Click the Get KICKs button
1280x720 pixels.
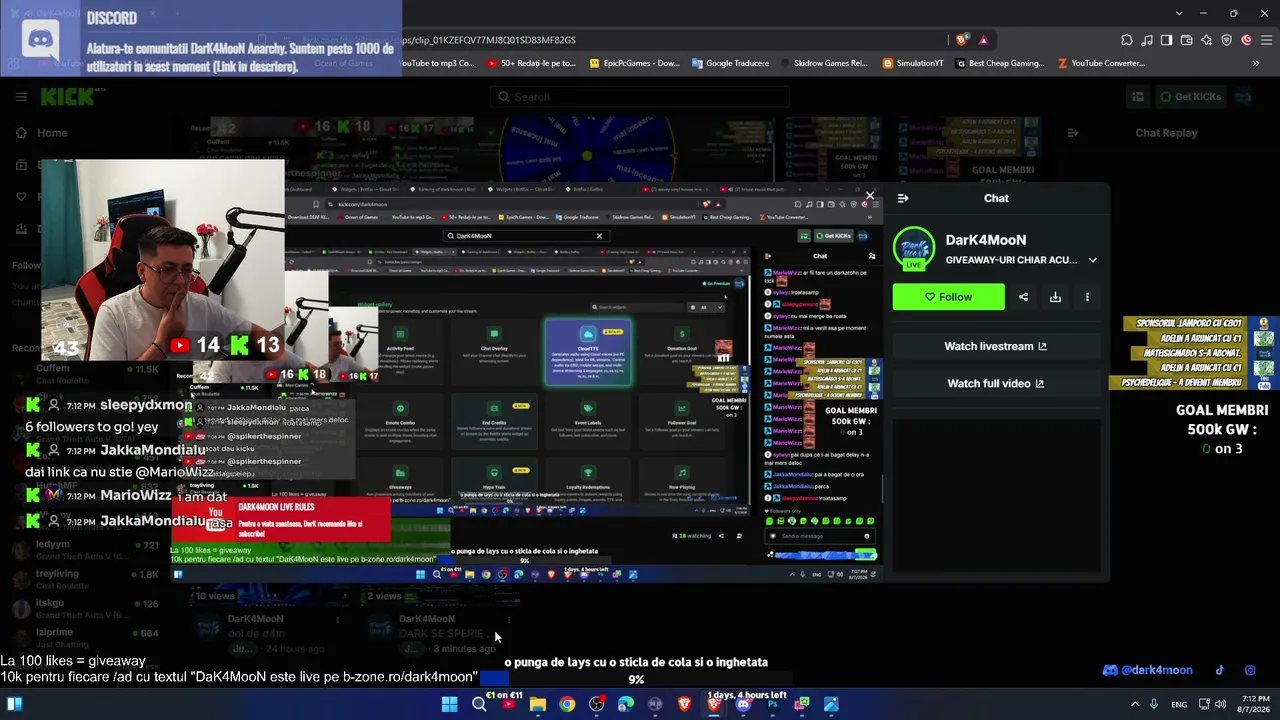(x=1190, y=97)
